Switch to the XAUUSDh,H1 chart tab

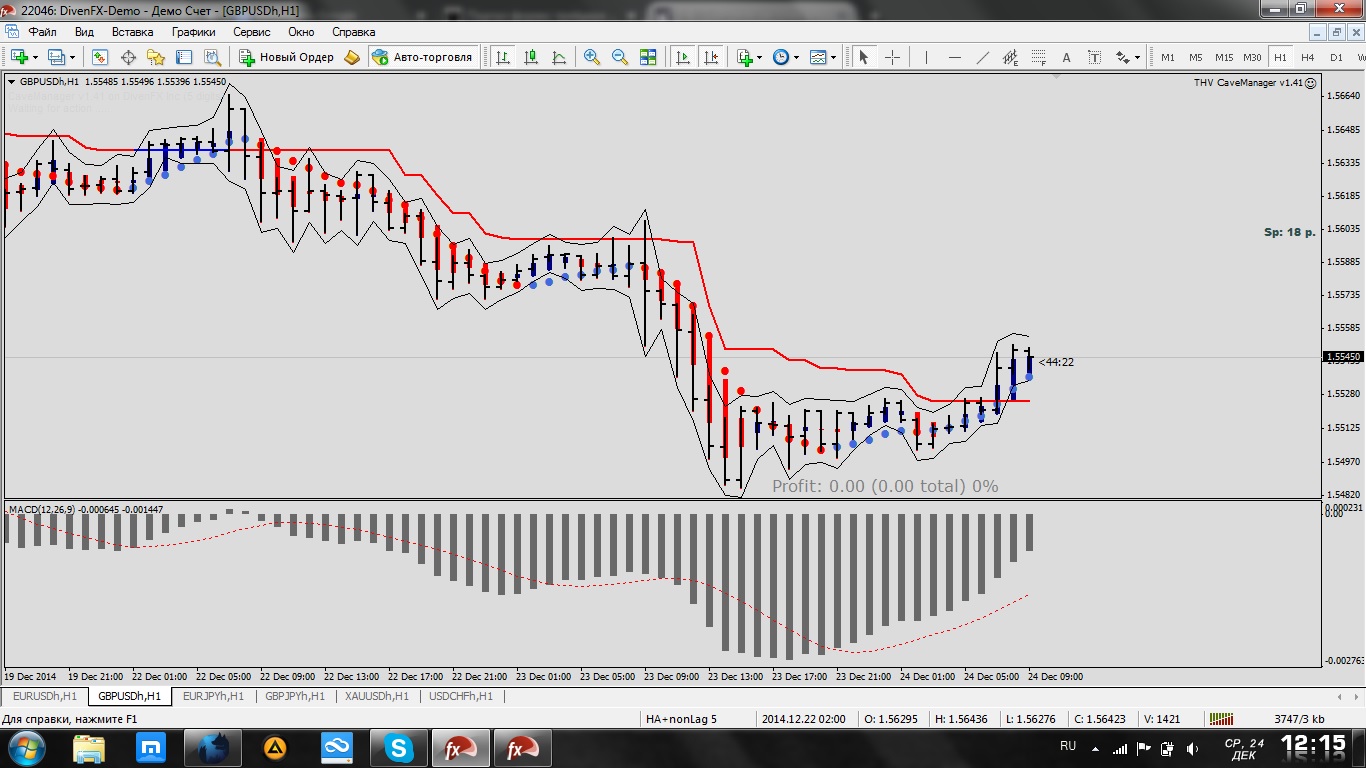[x=377, y=696]
